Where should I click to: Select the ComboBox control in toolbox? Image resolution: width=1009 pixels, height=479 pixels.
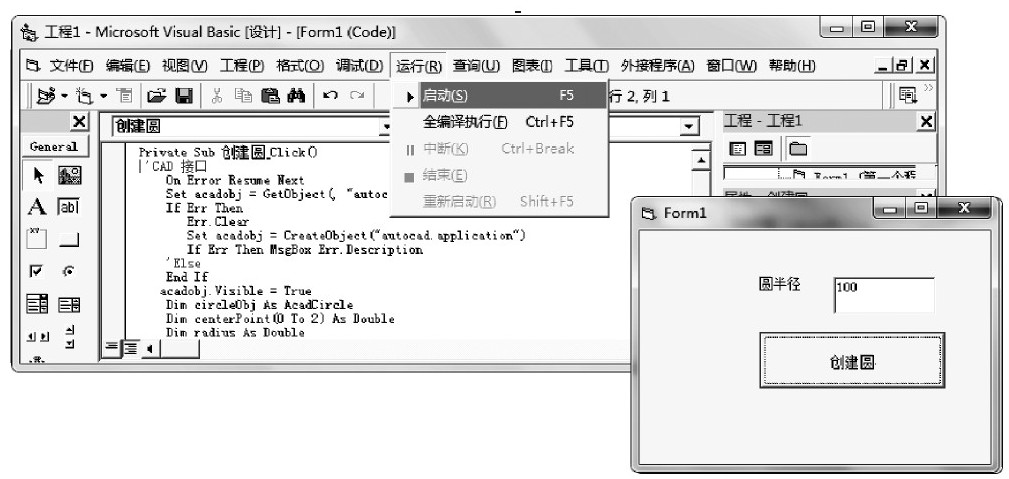(37, 304)
